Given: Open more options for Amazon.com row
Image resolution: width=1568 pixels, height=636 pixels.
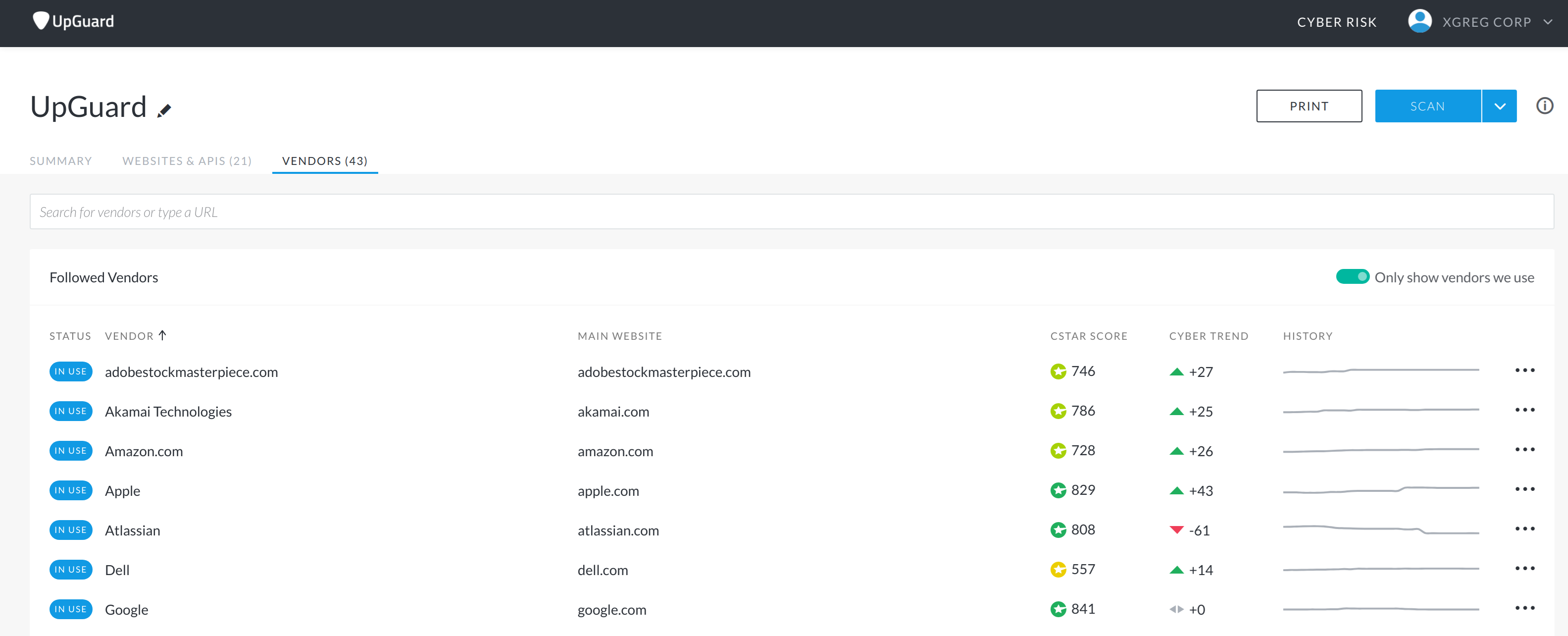Looking at the screenshot, I should (1525, 450).
